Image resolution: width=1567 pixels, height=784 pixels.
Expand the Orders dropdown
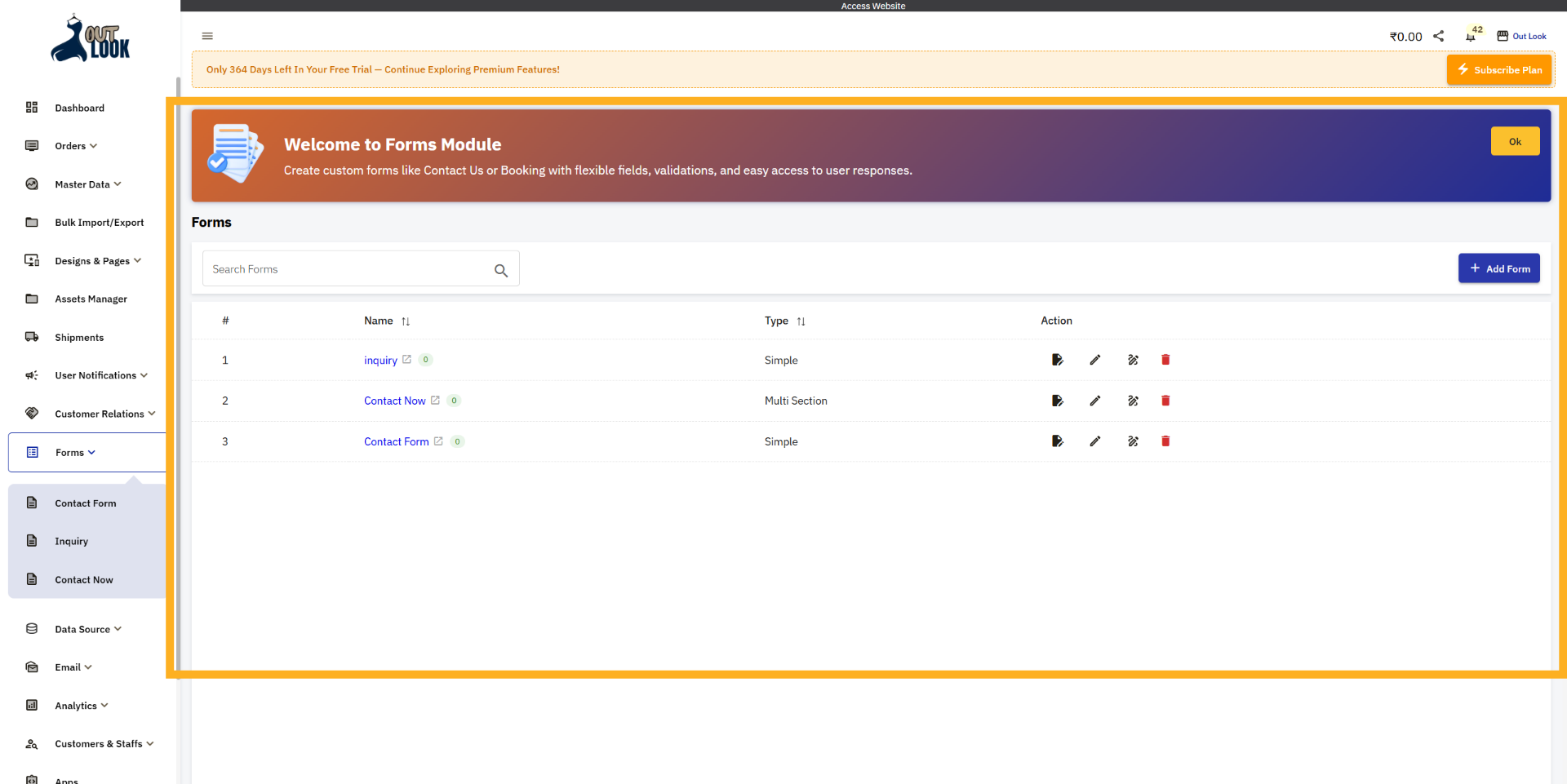pyautogui.click(x=72, y=145)
